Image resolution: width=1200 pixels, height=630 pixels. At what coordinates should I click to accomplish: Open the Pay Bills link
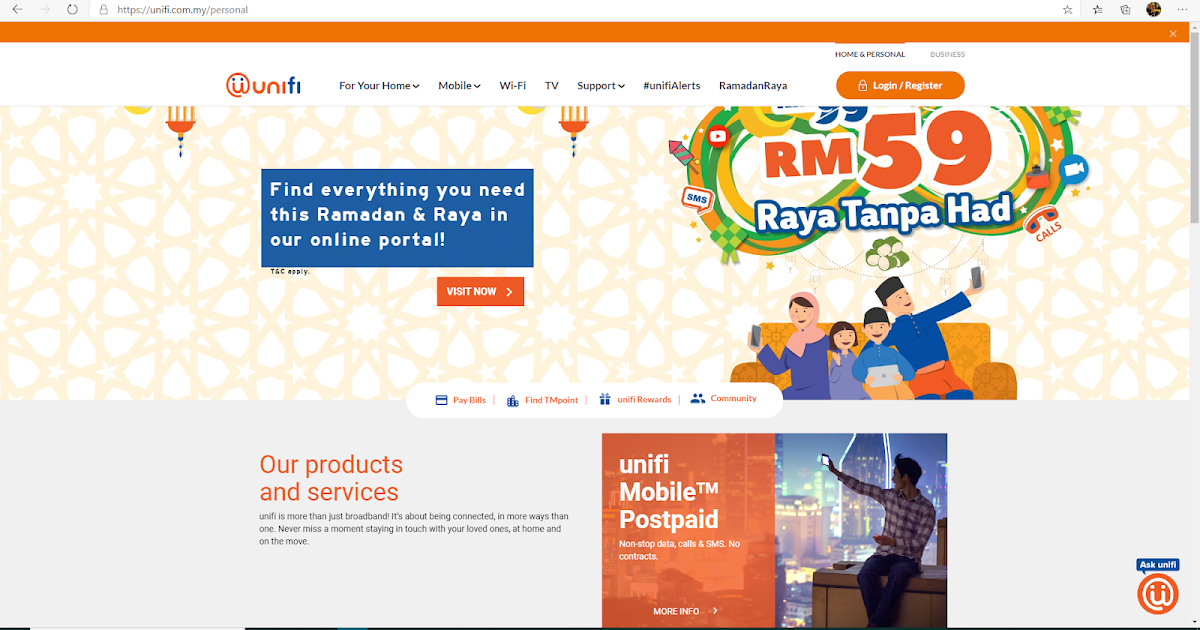pyautogui.click(x=469, y=400)
